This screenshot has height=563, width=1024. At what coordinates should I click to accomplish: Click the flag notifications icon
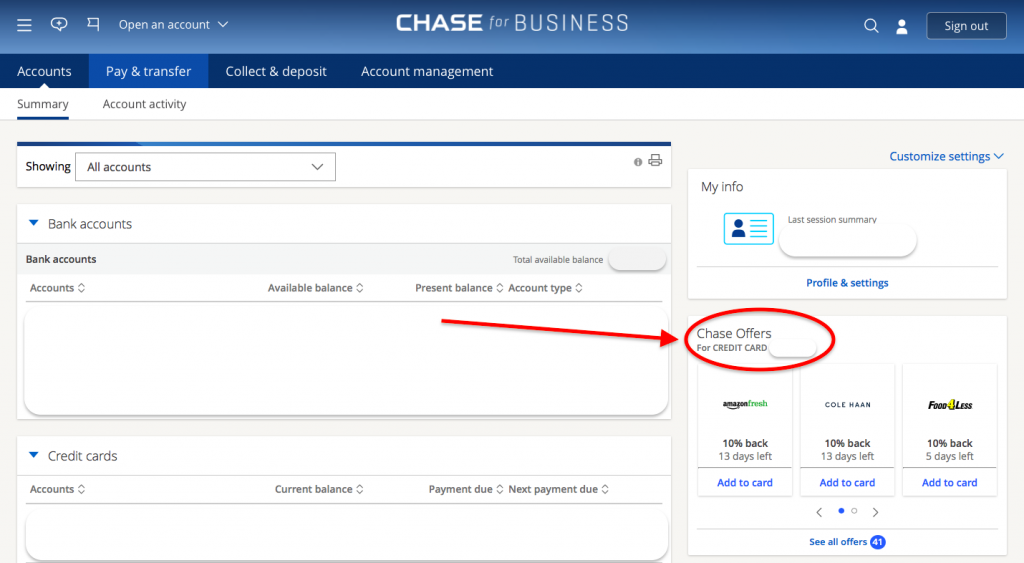tap(93, 25)
